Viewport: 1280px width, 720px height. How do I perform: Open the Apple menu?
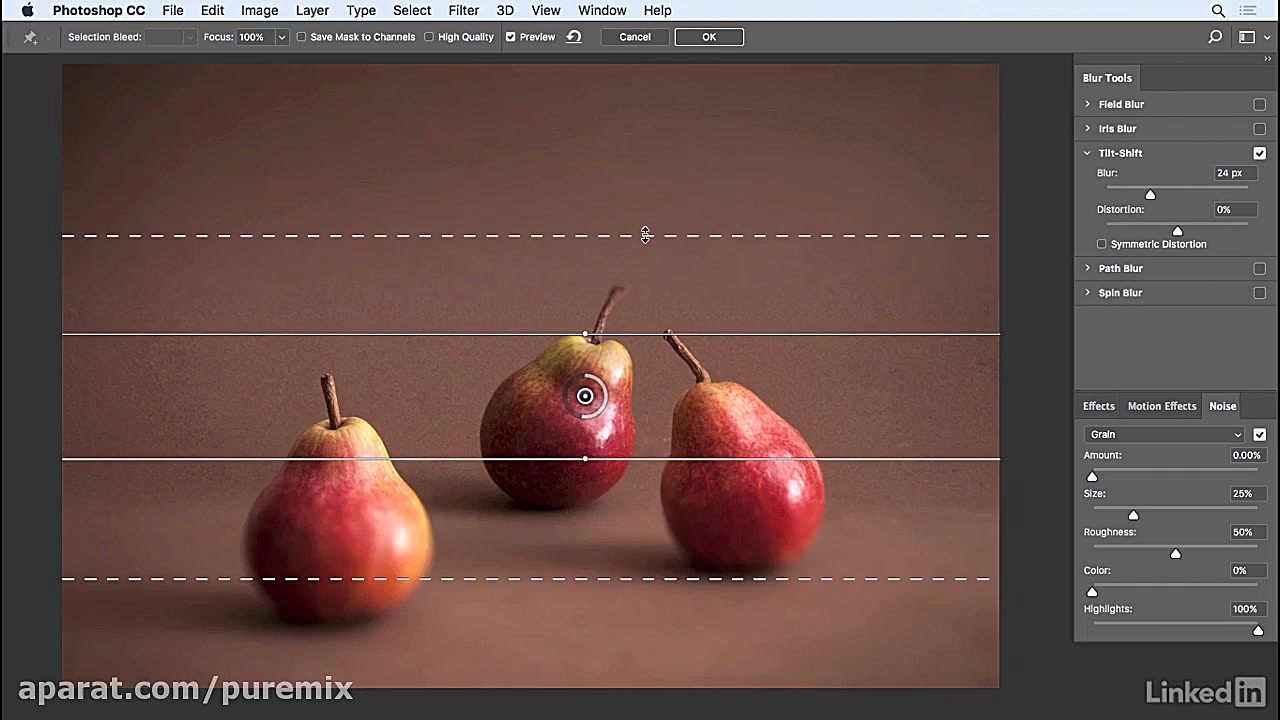(x=27, y=10)
